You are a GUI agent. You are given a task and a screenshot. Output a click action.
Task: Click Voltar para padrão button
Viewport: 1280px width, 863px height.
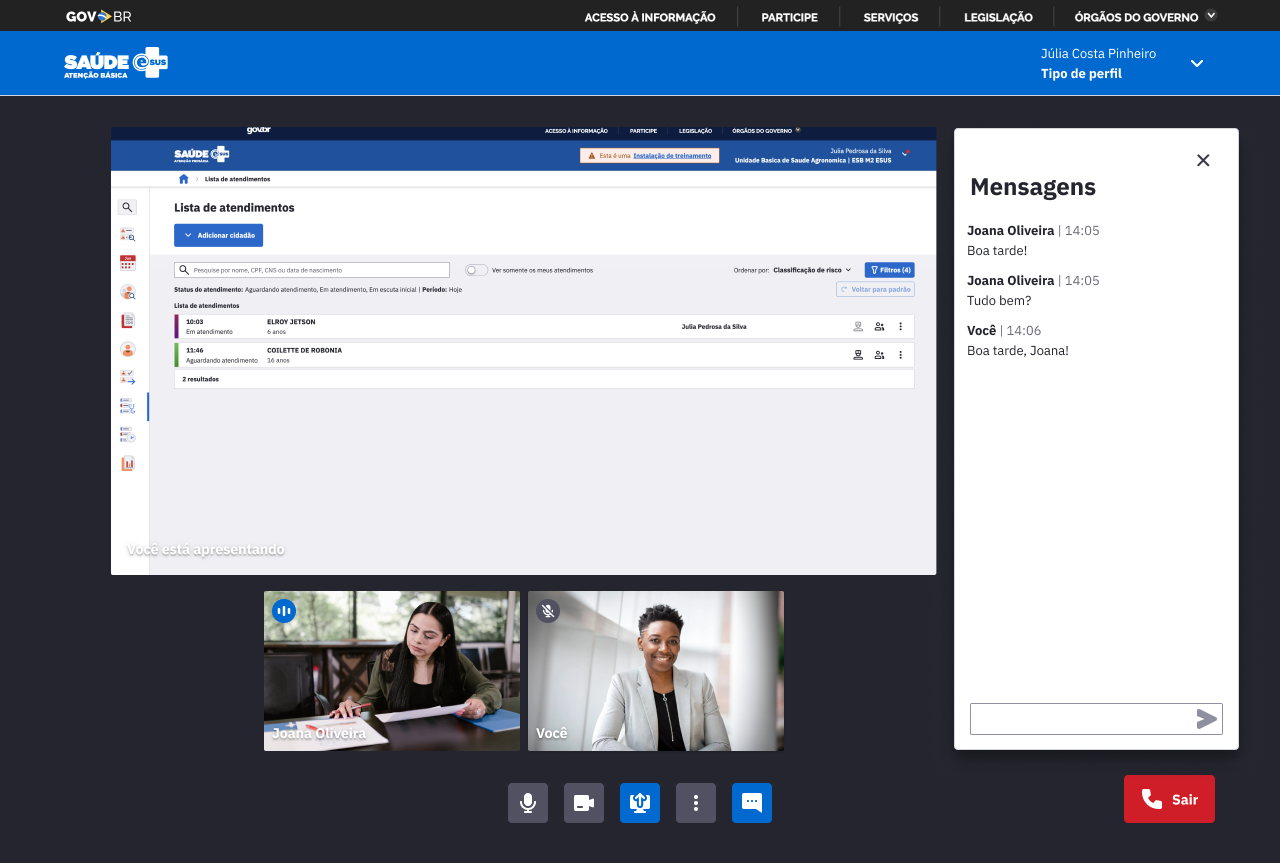(875, 289)
